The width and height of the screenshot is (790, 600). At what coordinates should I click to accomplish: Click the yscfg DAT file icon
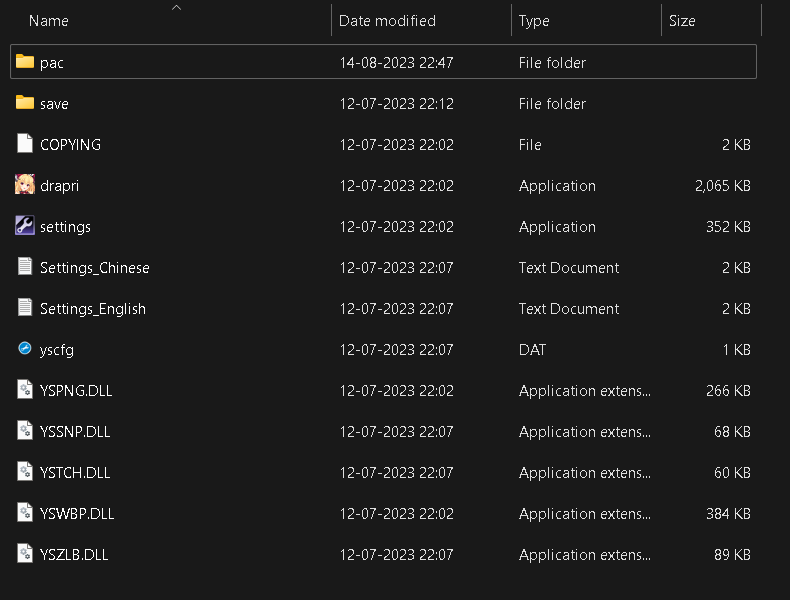click(x=25, y=348)
